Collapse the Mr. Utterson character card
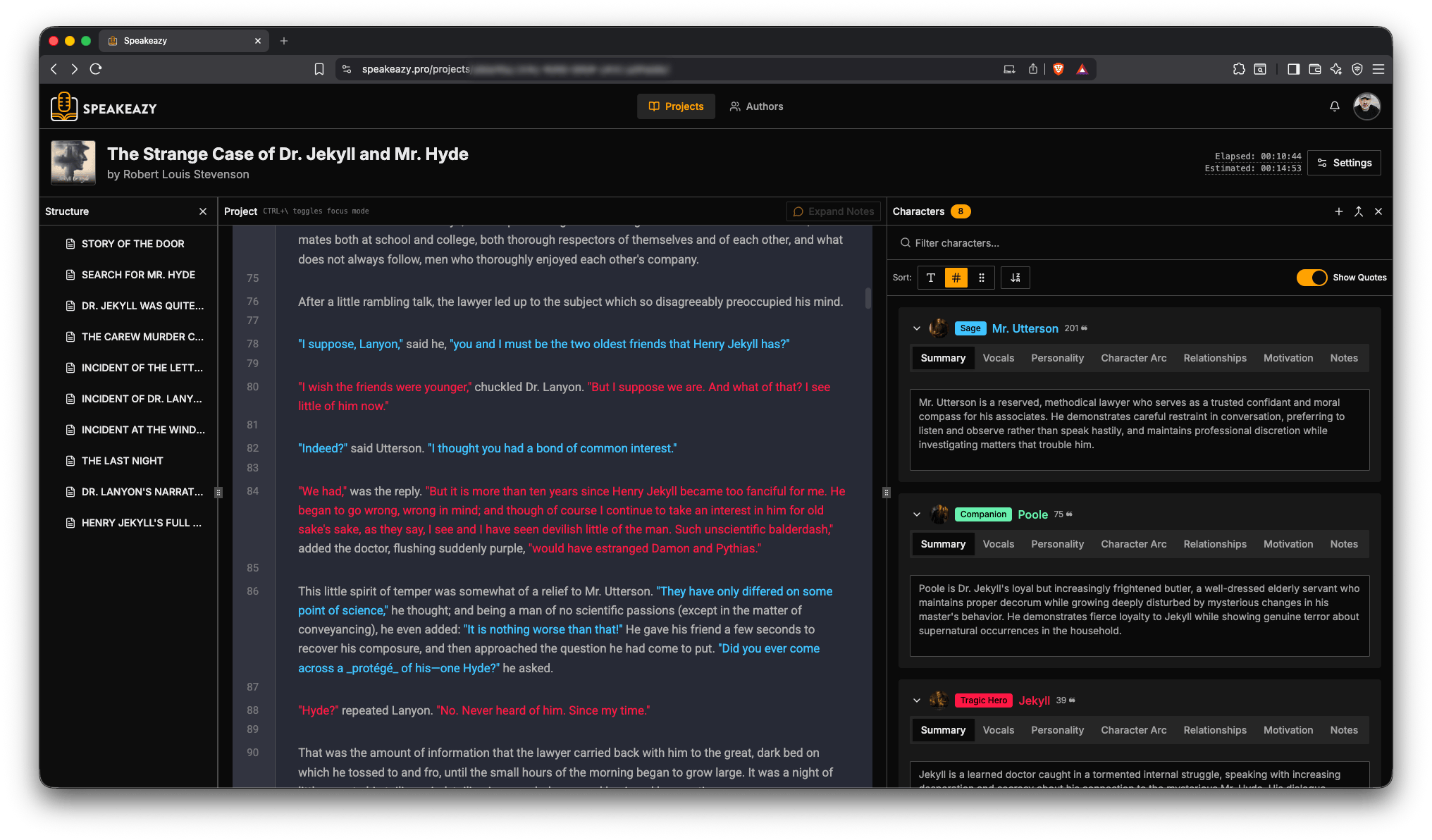The image size is (1432, 840). [916, 328]
